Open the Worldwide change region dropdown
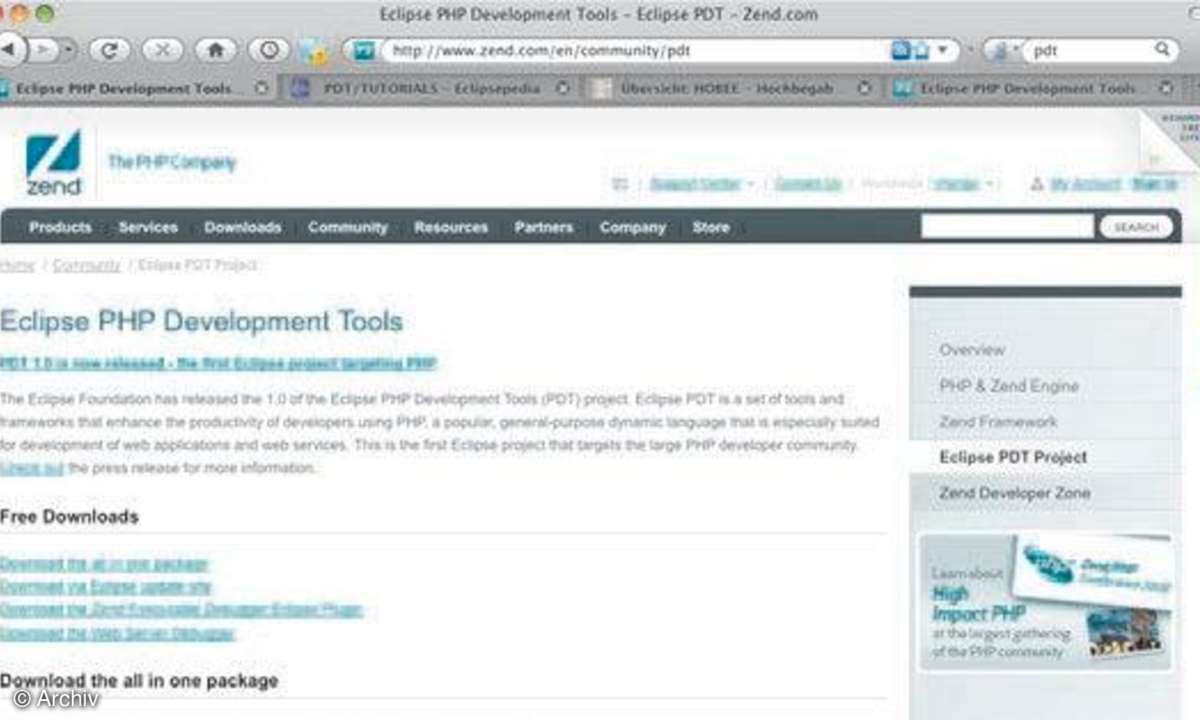1200x720 pixels. tap(989, 184)
